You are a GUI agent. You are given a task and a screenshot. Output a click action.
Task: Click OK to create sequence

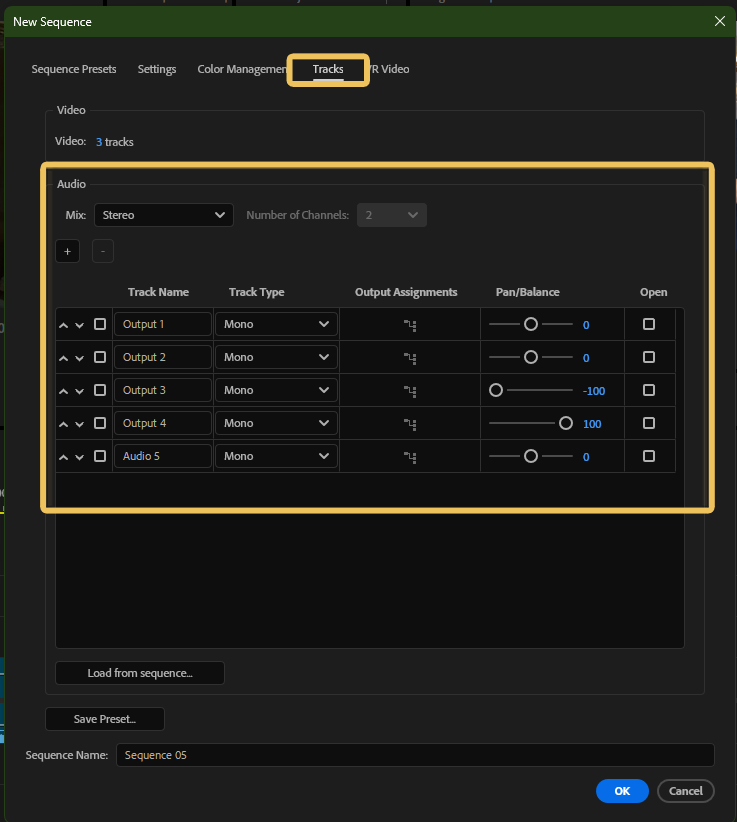(x=622, y=791)
